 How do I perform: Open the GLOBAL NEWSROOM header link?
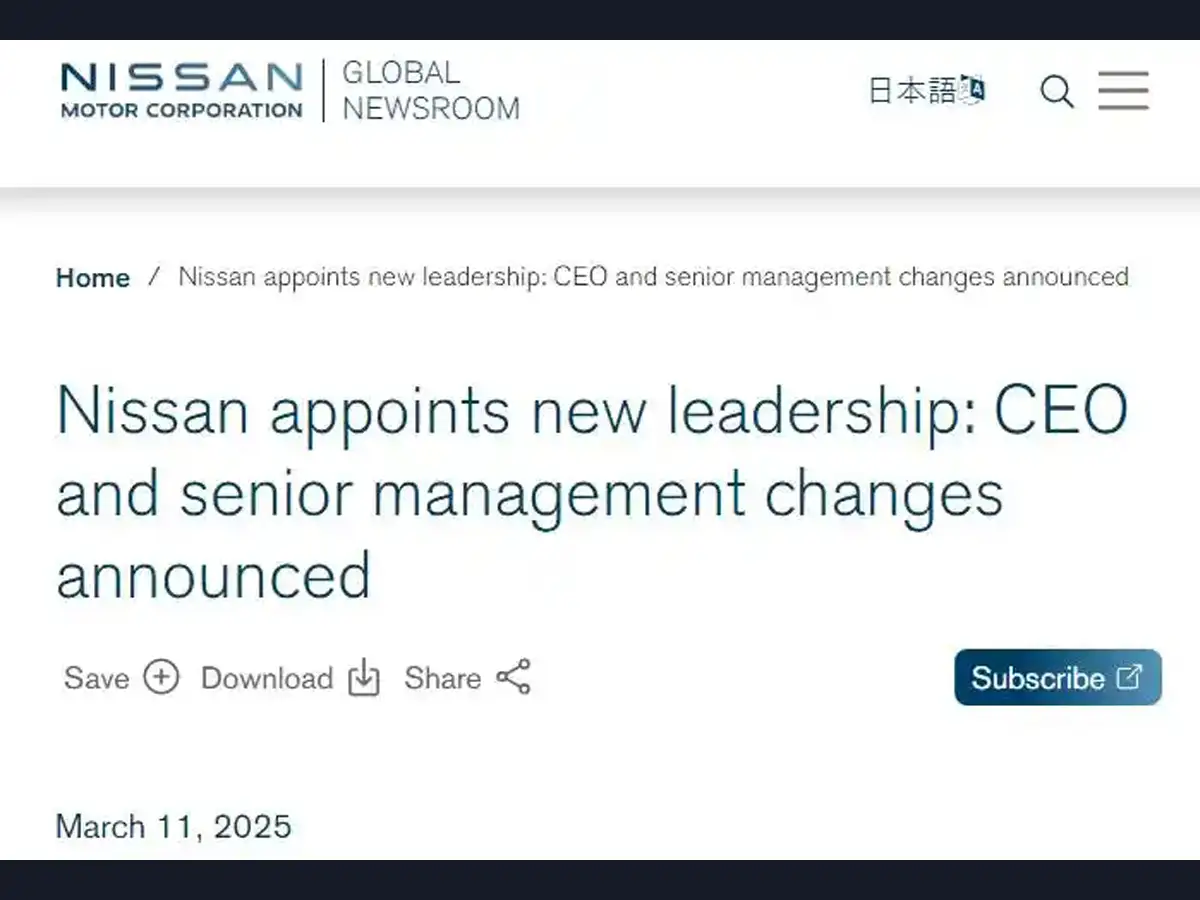[x=431, y=91]
